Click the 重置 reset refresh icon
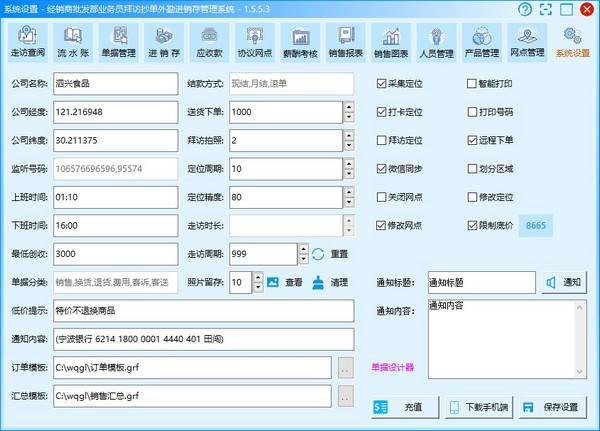 tap(318, 254)
